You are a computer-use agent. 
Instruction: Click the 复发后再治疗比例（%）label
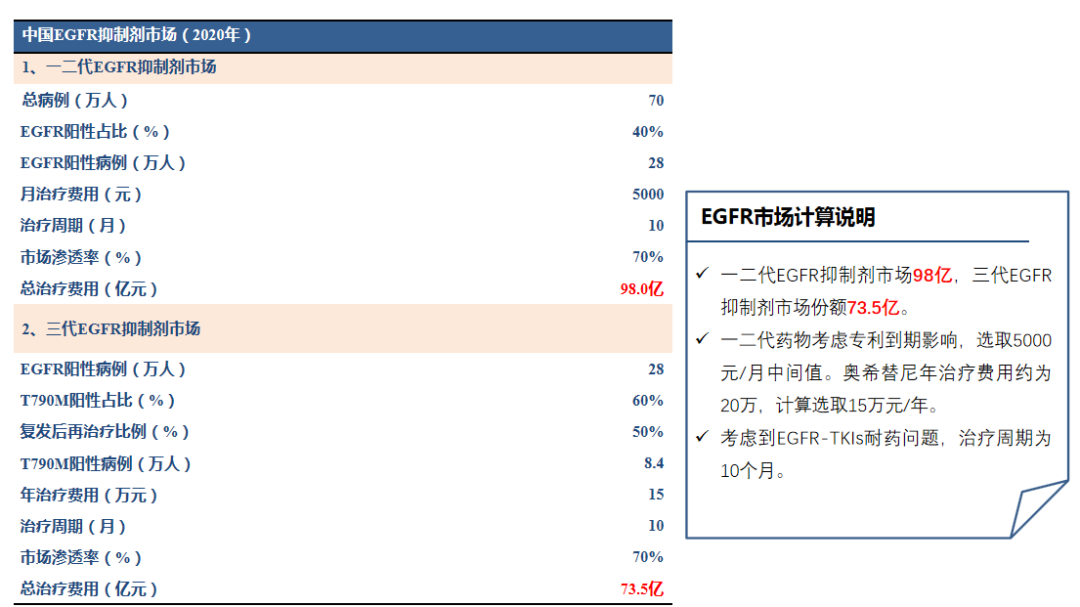point(105,432)
